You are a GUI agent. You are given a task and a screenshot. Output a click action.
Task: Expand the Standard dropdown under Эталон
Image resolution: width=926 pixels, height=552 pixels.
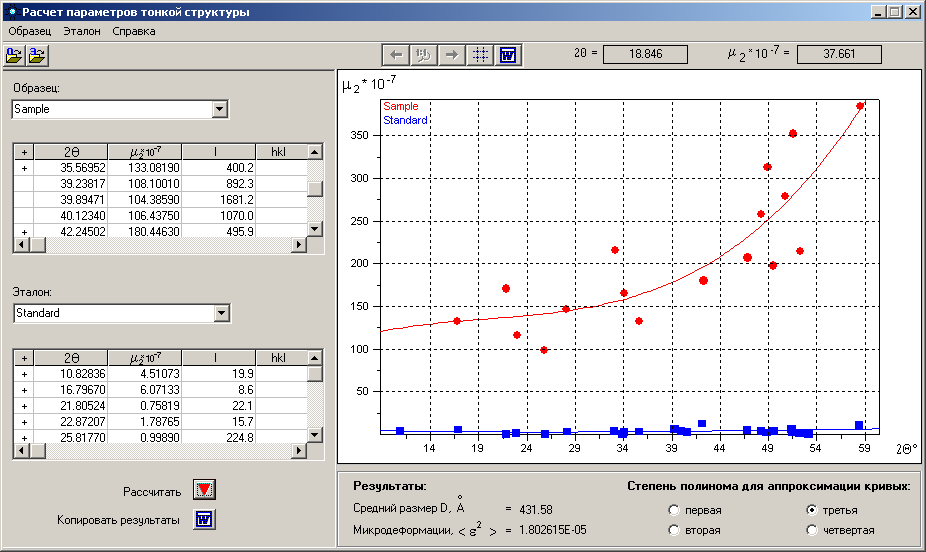point(220,313)
